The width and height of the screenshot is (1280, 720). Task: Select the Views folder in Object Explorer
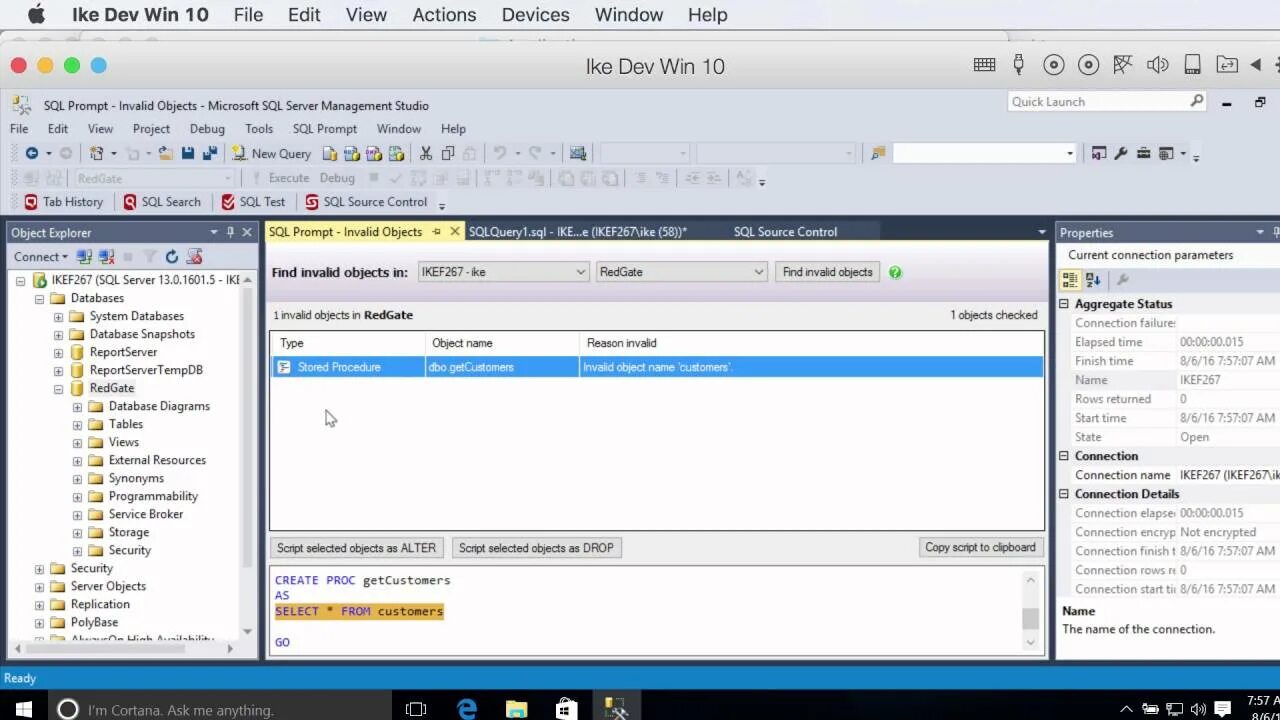pyautogui.click(x=123, y=442)
